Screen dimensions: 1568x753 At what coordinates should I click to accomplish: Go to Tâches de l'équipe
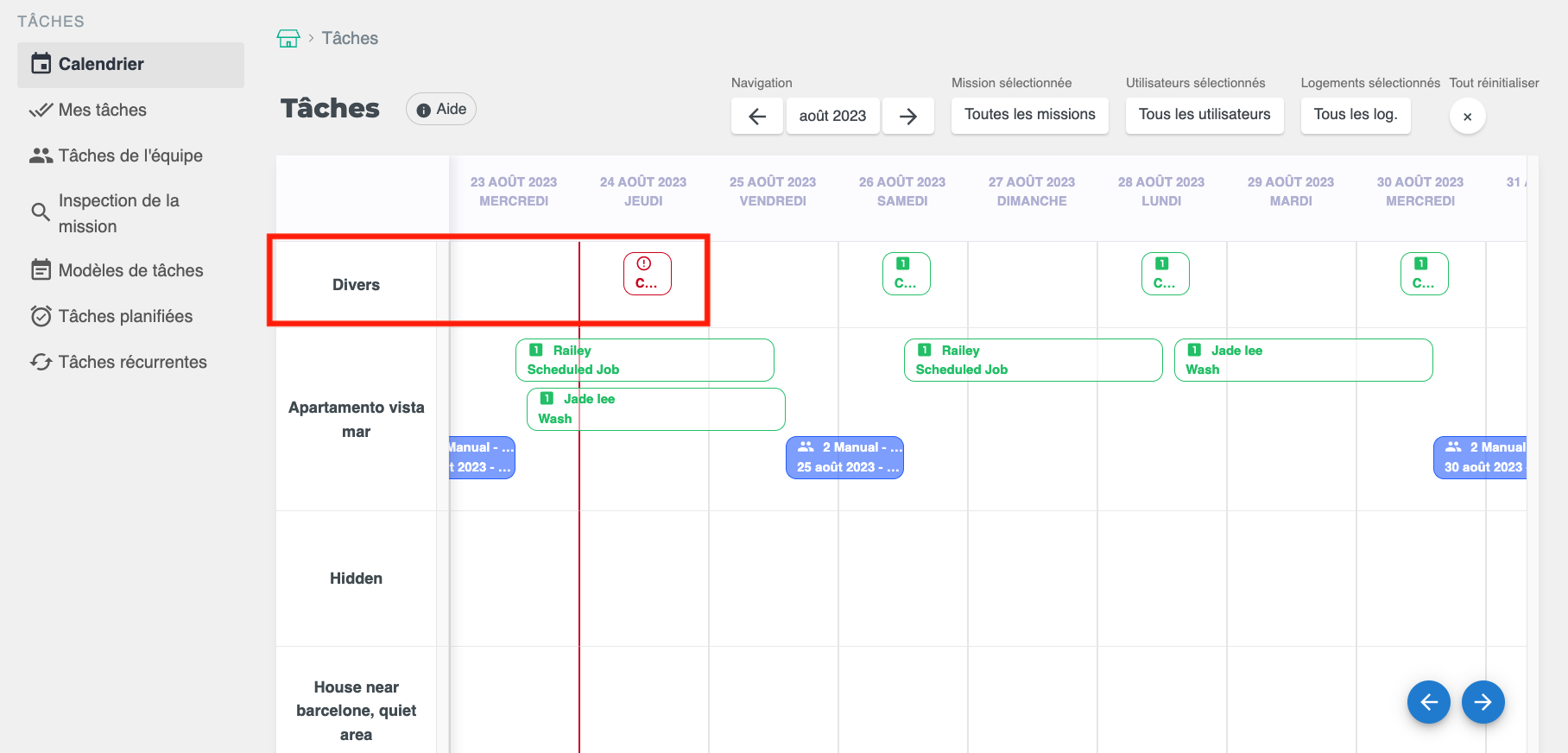tap(130, 155)
